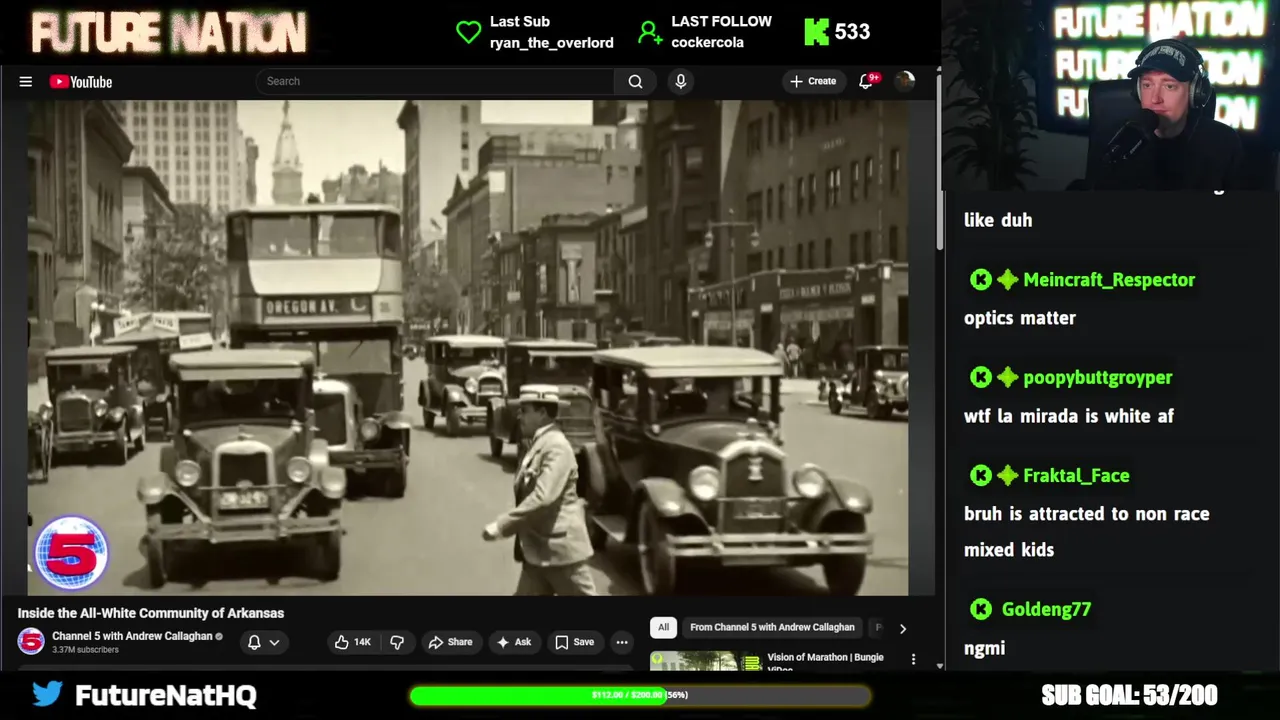Expand the subscription notification bell dropdown
This screenshot has width=1280, height=720.
pyautogui.click(x=264, y=642)
